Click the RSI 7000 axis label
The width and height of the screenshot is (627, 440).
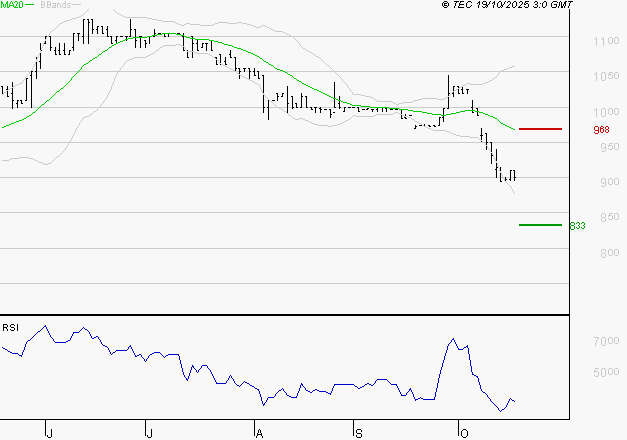(606, 341)
